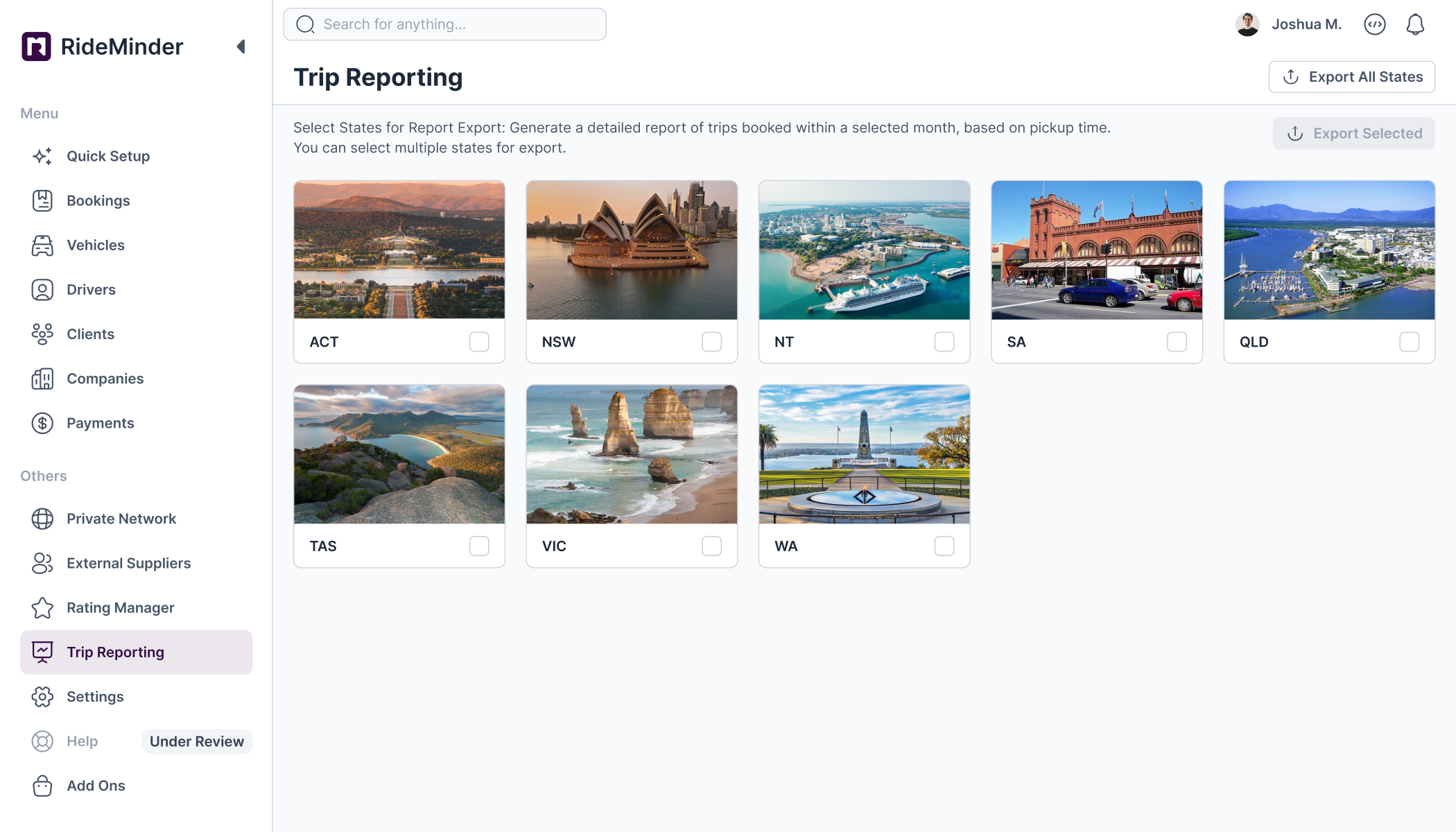Click the WA memorial thumbnail
The width and height of the screenshot is (1456, 832).
click(864, 454)
